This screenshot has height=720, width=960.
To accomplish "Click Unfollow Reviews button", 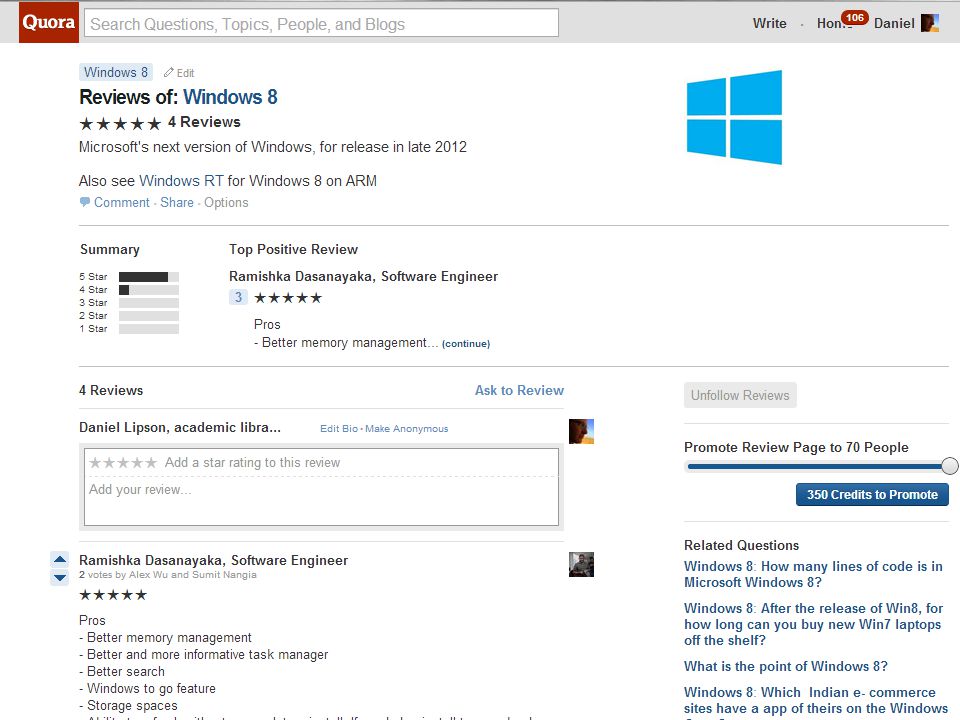I will (740, 396).
